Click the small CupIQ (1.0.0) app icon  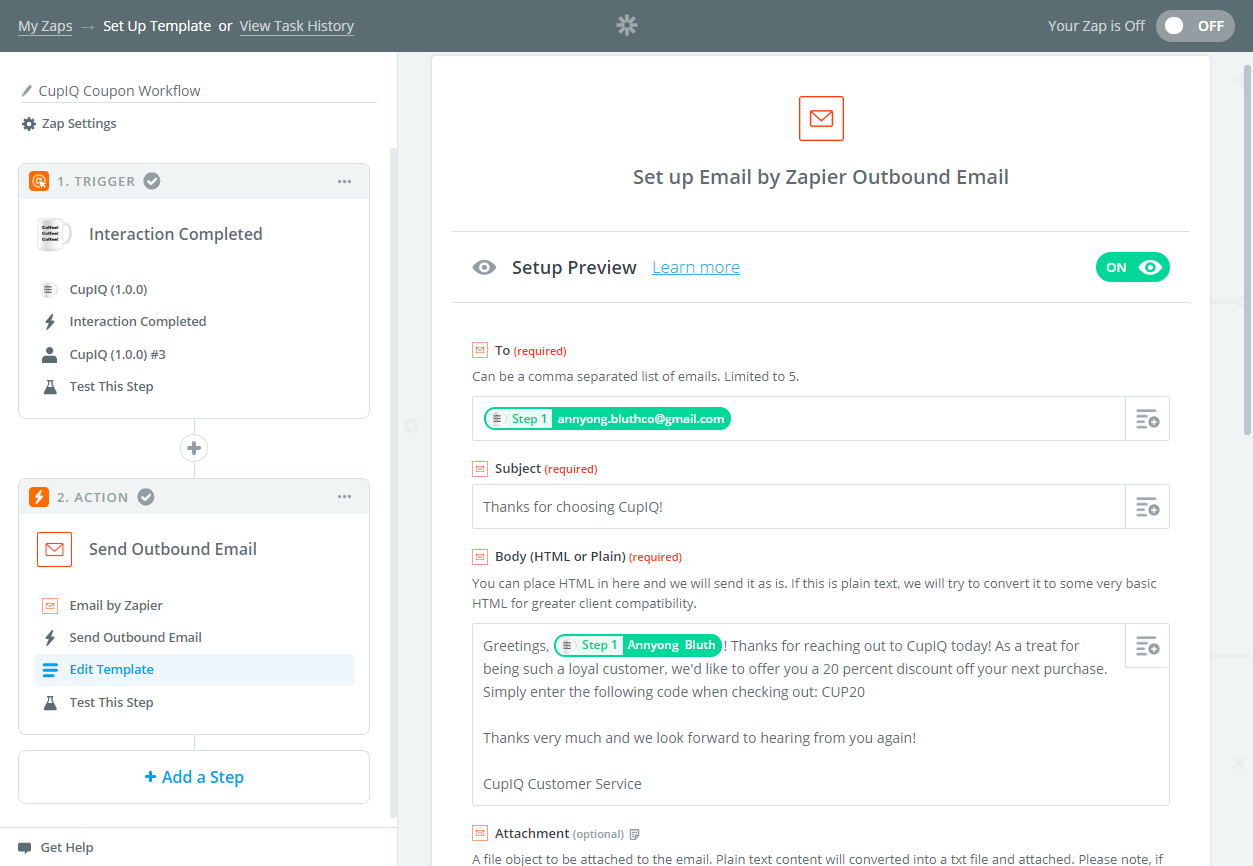coord(49,290)
